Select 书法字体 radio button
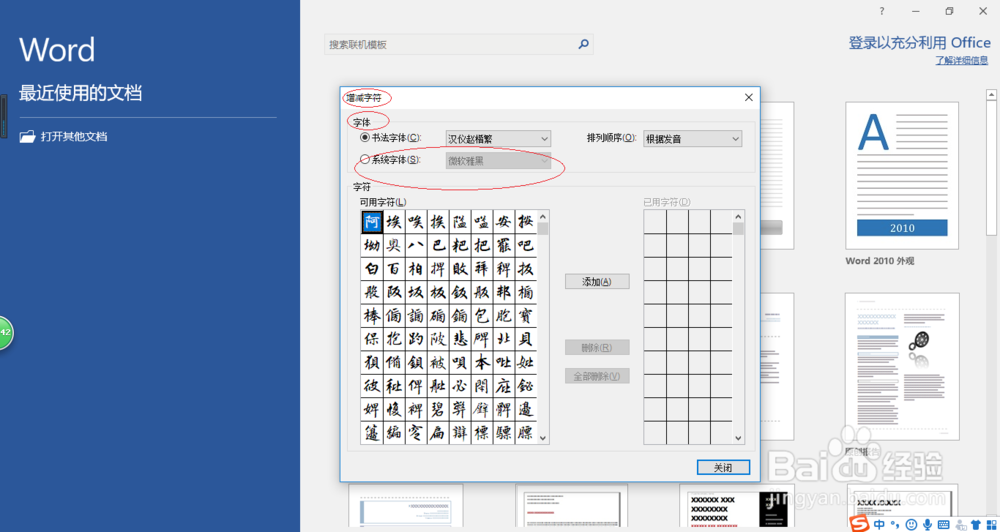The height and width of the screenshot is (532, 1000). tap(365, 137)
